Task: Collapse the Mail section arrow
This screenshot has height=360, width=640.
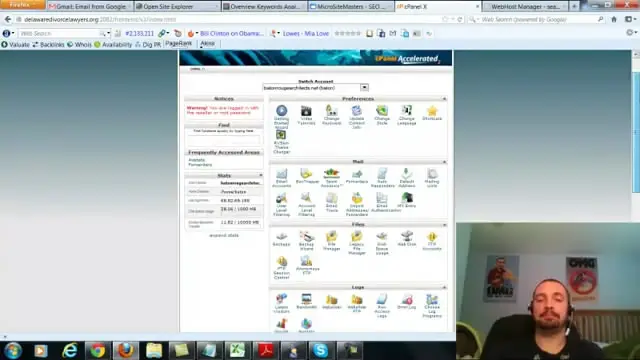Action: pyautogui.click(x=444, y=162)
